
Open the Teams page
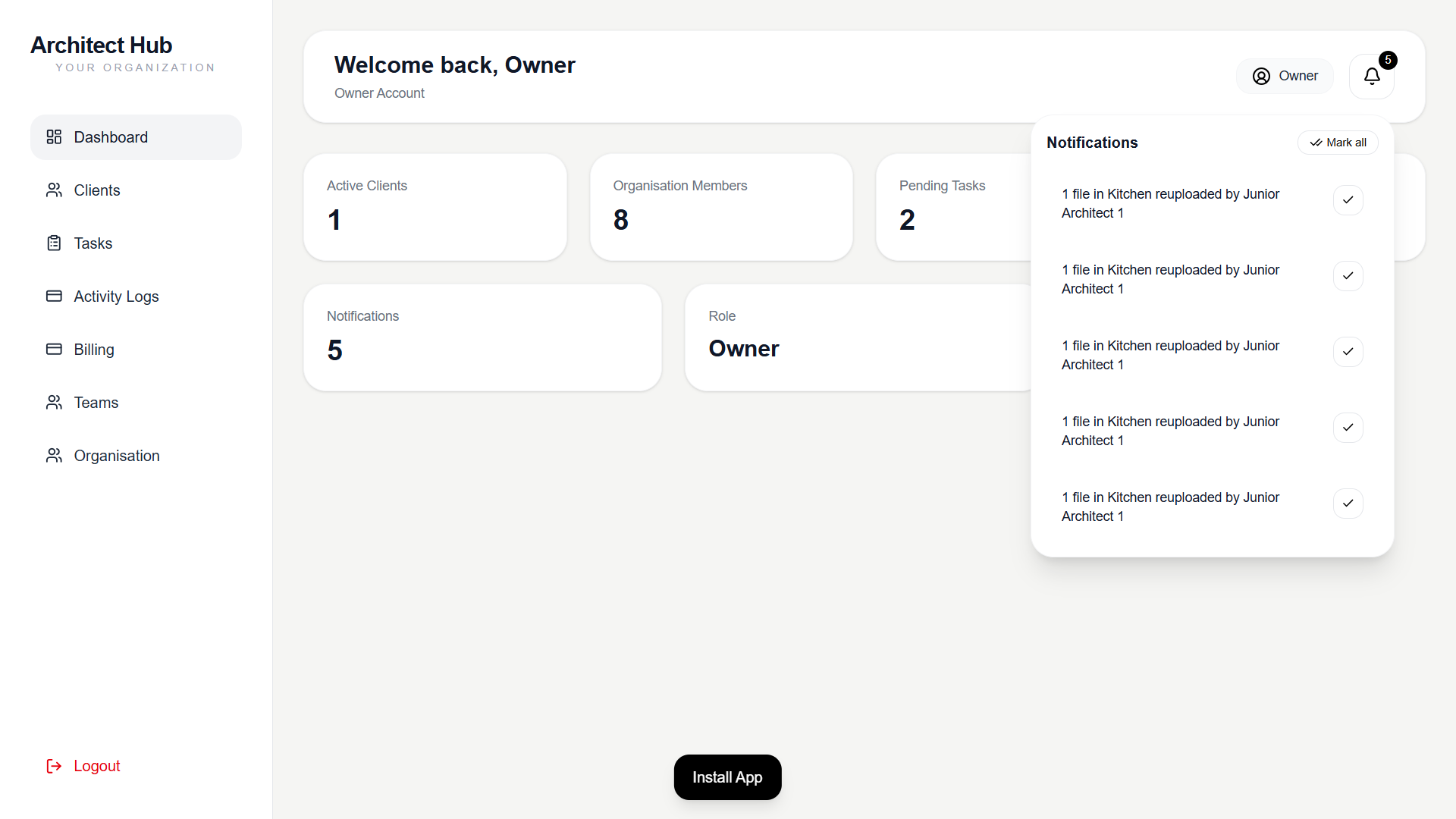pos(136,403)
